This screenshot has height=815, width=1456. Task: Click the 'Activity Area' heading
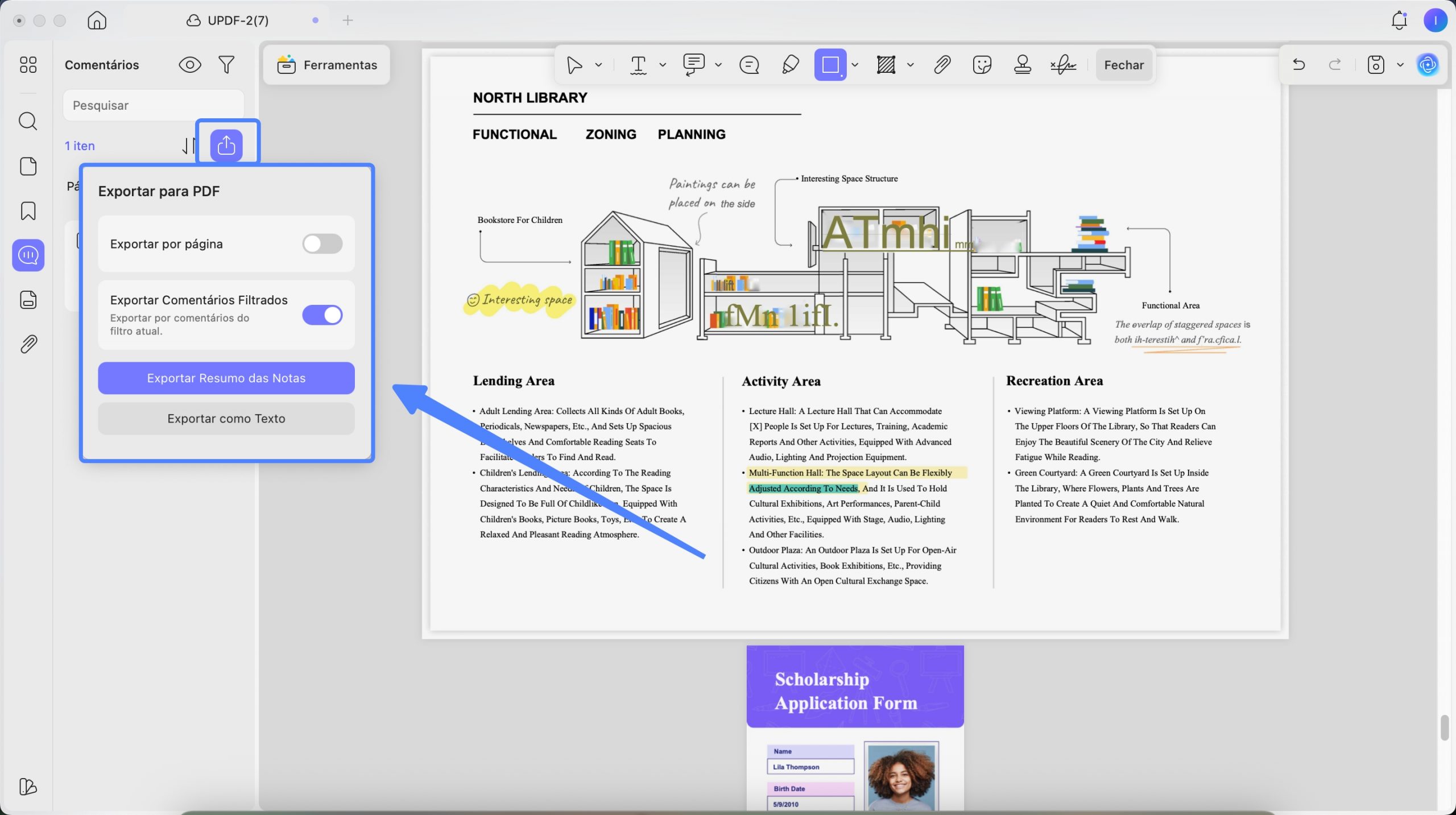point(781,381)
